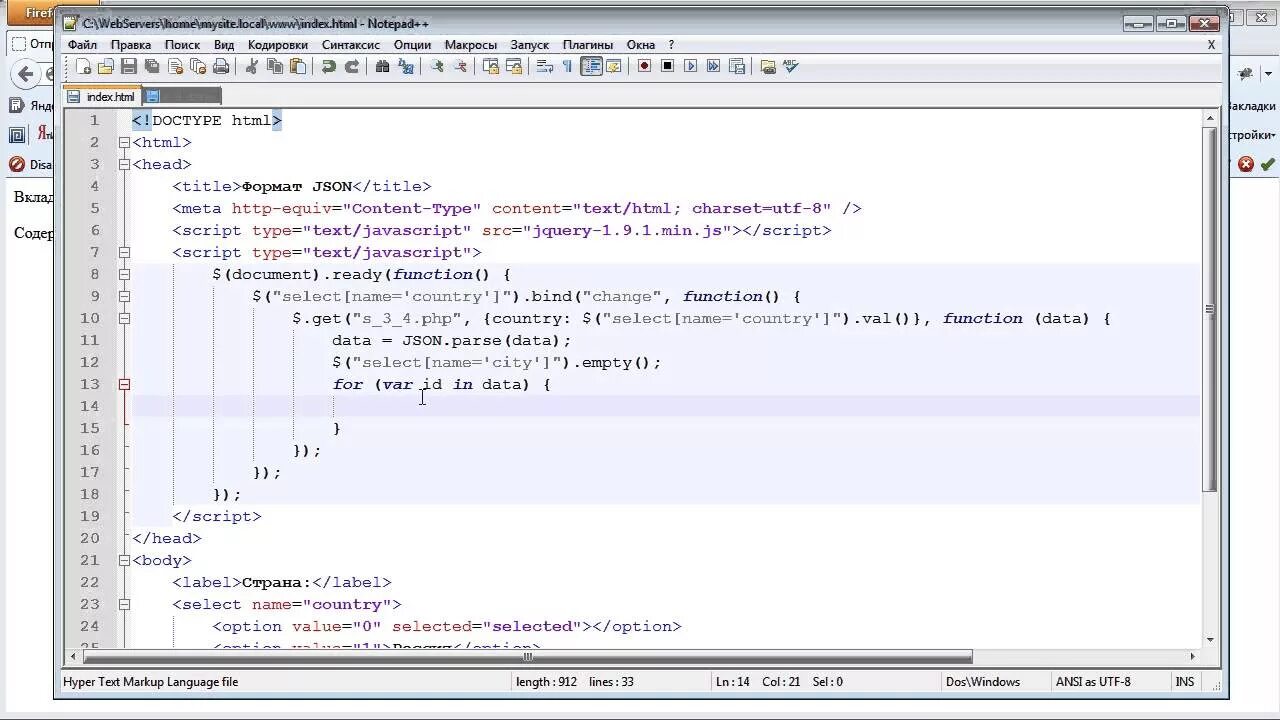Open the Запуск menu

pos(529,45)
